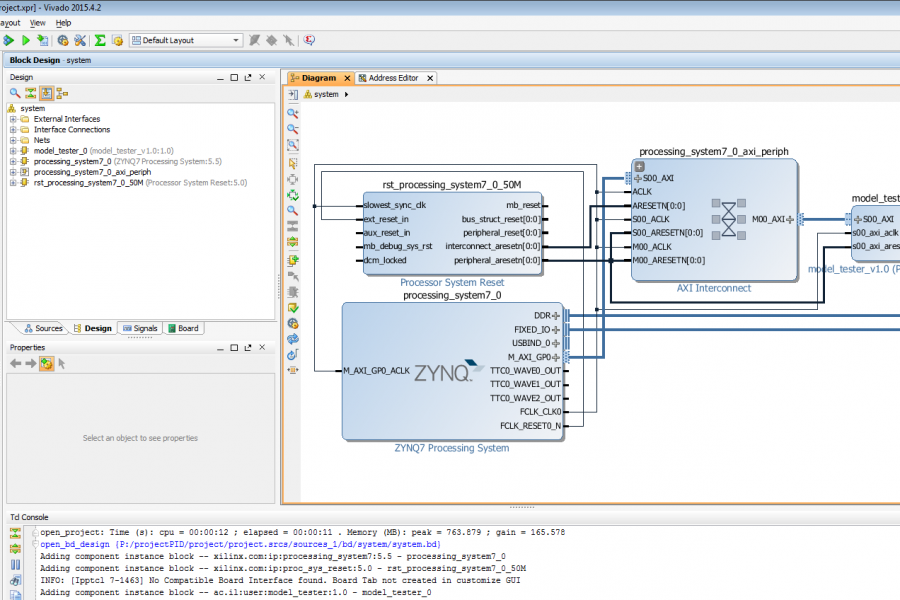Click the gear icon in the diagram toolbar
The image size is (900, 600).
click(x=293, y=324)
